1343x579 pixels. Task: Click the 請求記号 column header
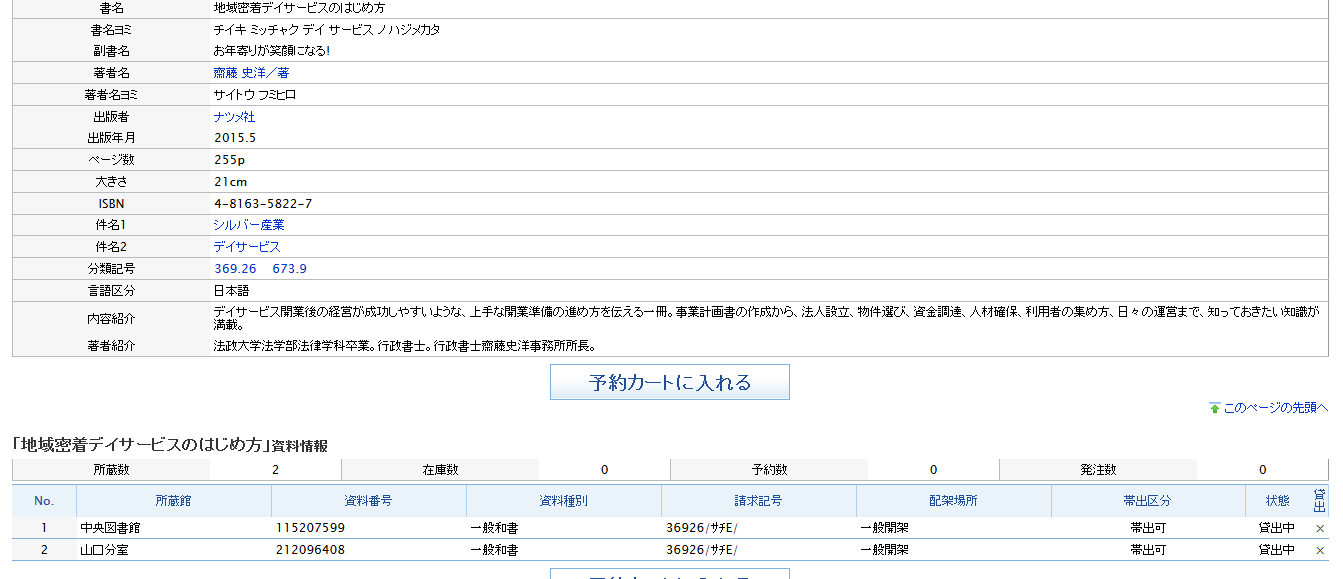758,501
